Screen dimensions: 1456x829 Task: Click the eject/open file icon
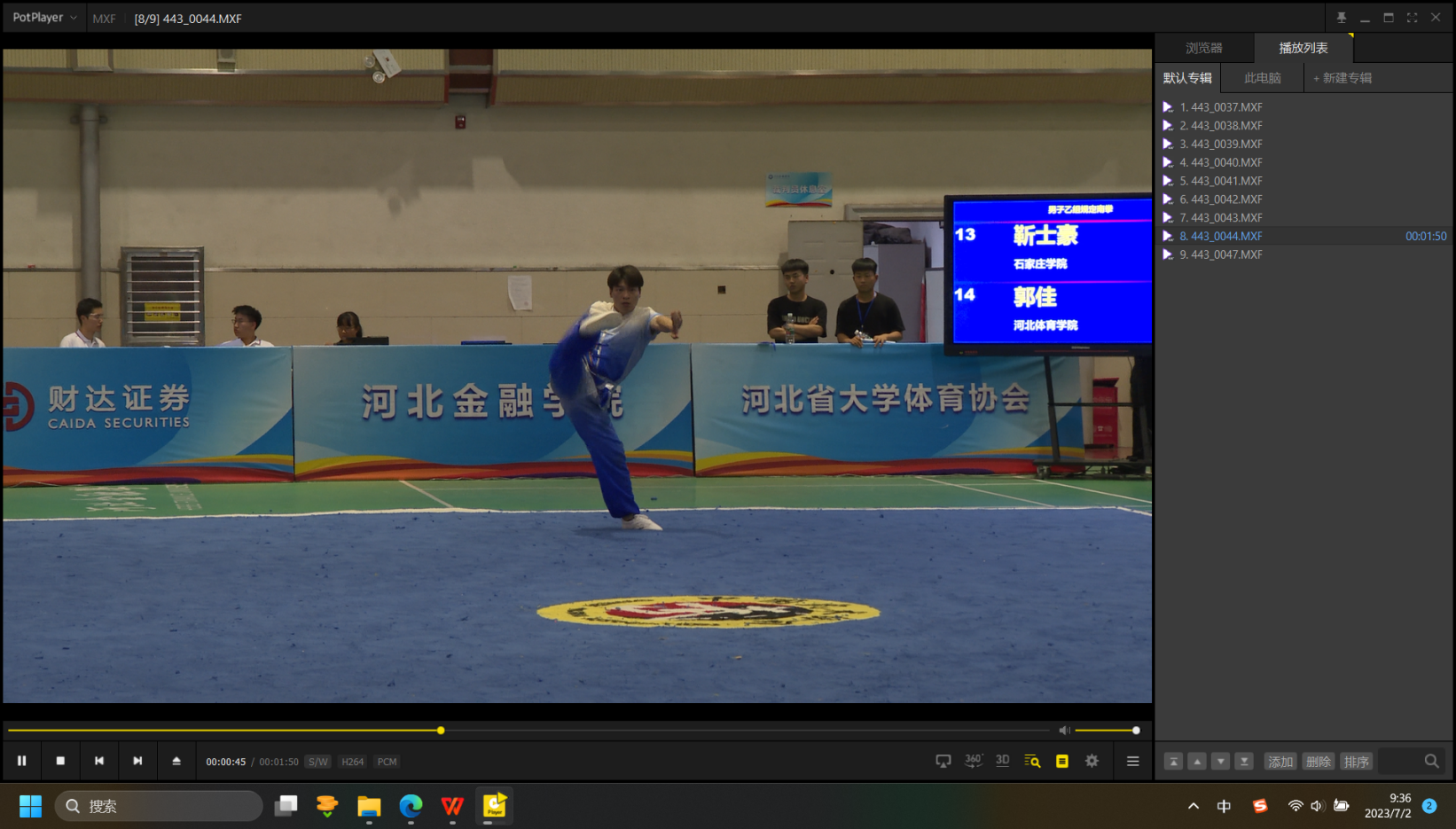(x=176, y=761)
